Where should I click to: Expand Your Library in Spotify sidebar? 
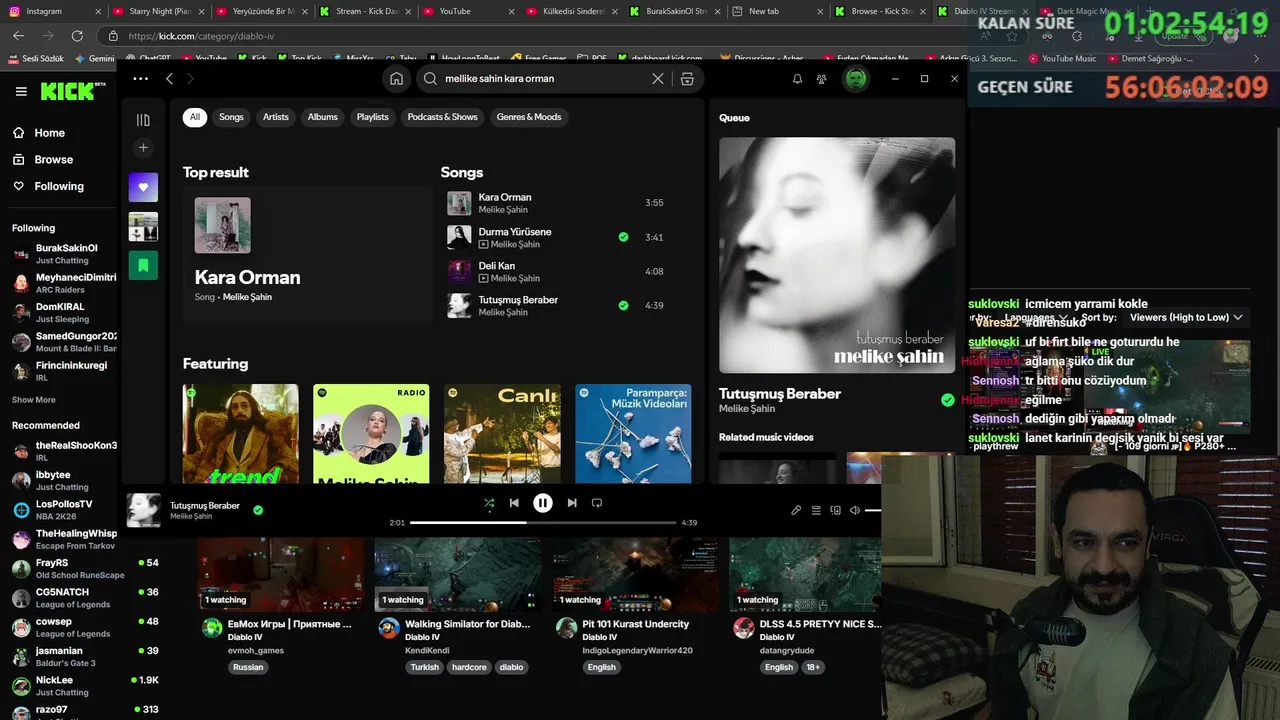(x=143, y=120)
